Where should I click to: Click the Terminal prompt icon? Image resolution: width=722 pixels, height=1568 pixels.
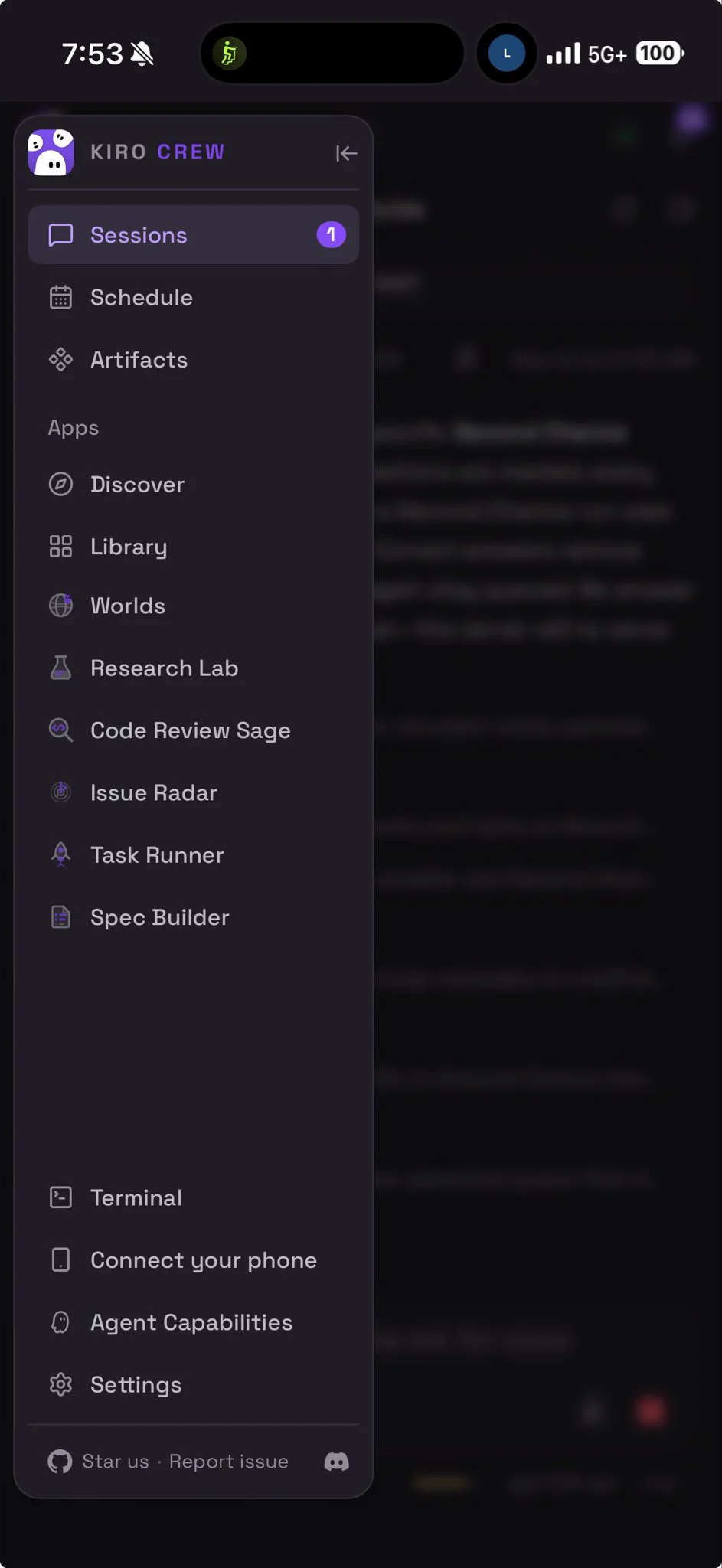[60, 1197]
